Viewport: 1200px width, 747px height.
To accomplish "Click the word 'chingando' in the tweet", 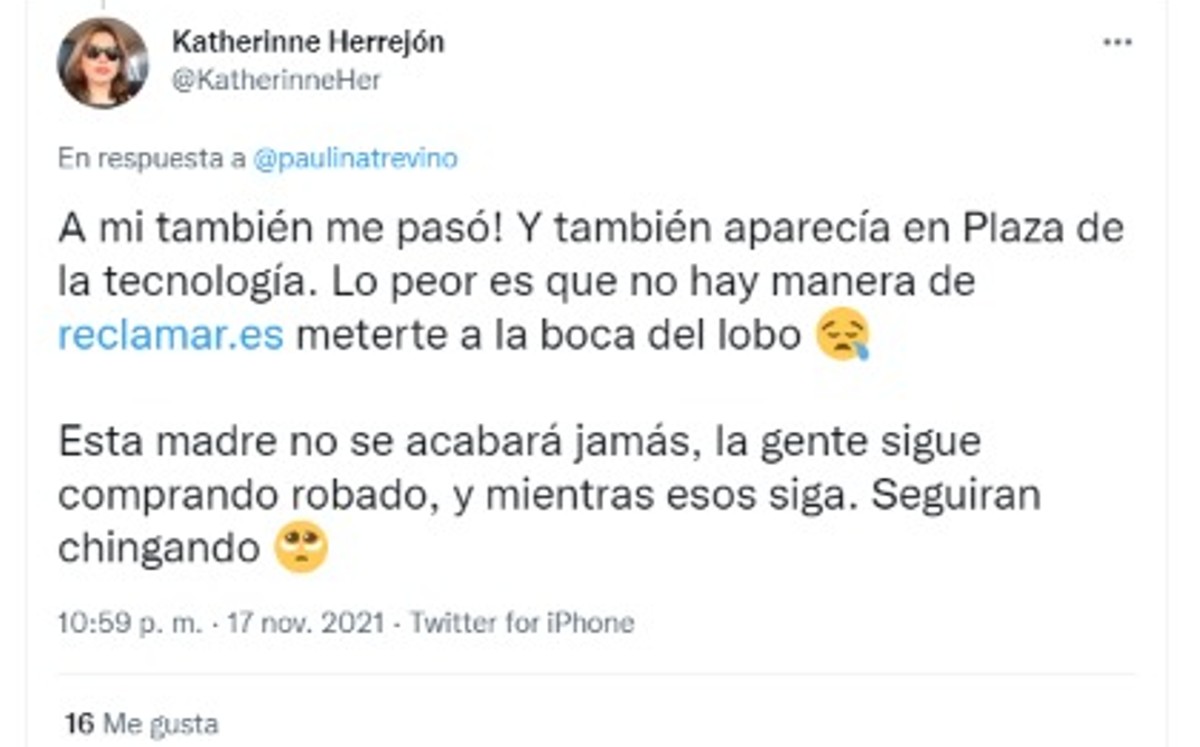I will coord(160,549).
